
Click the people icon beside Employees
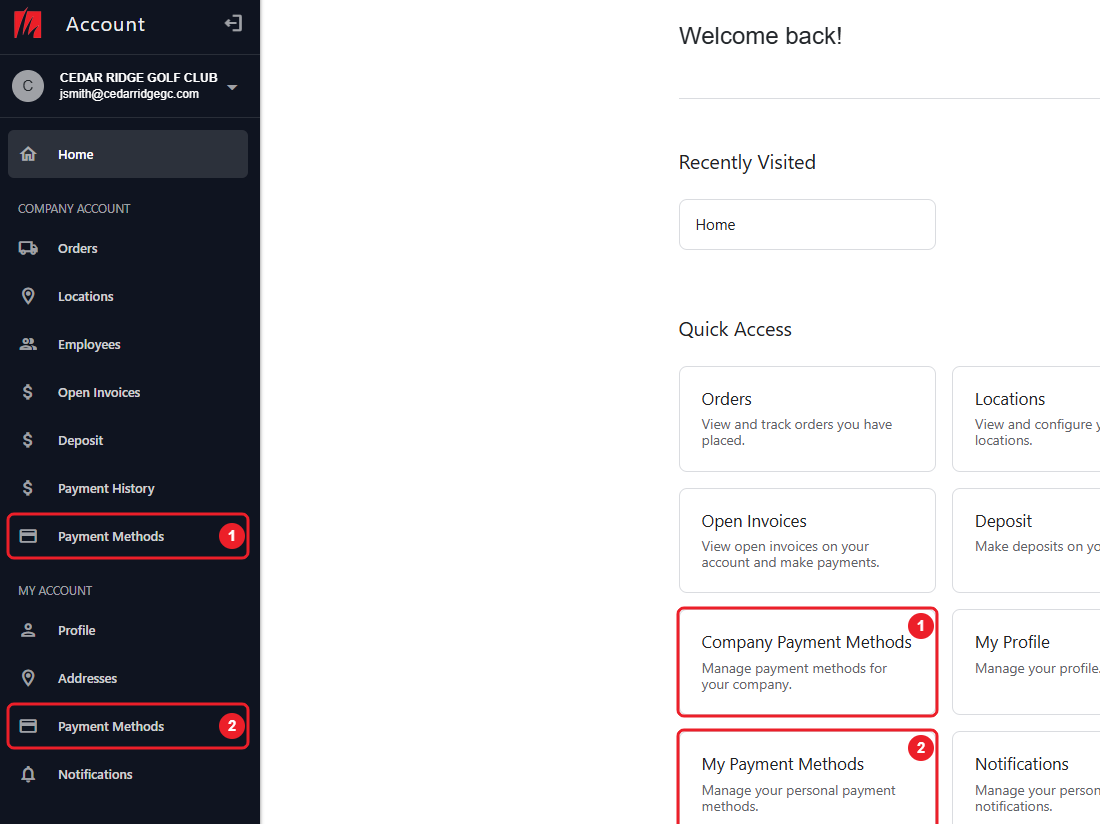[28, 344]
